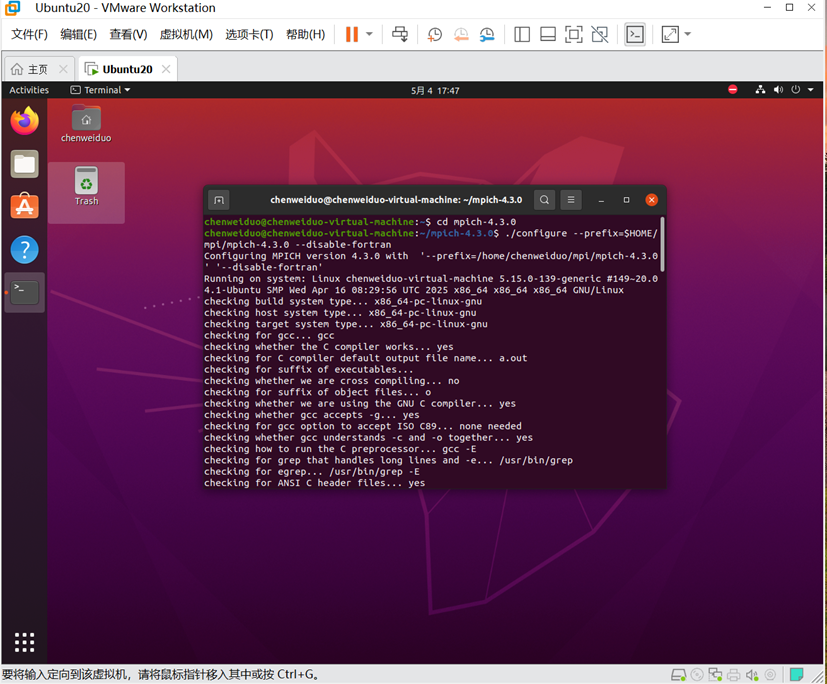Image resolution: width=827 pixels, height=684 pixels.
Task: Open Help from the dock
Action: 24,249
